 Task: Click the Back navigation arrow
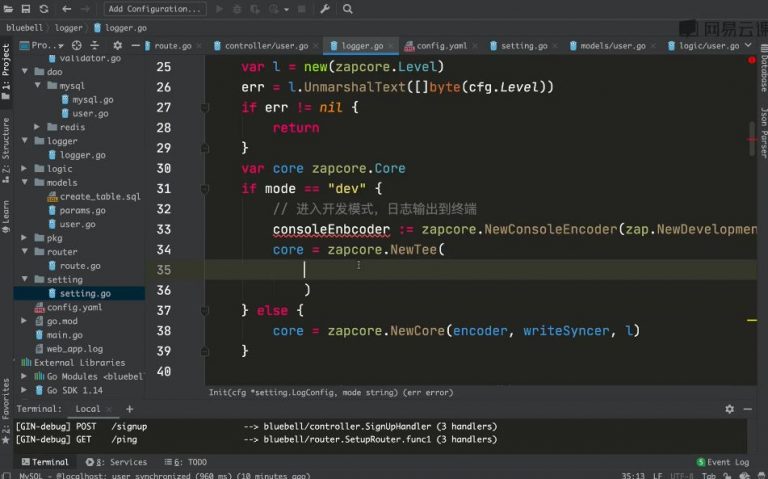pyautogui.click(x=65, y=9)
